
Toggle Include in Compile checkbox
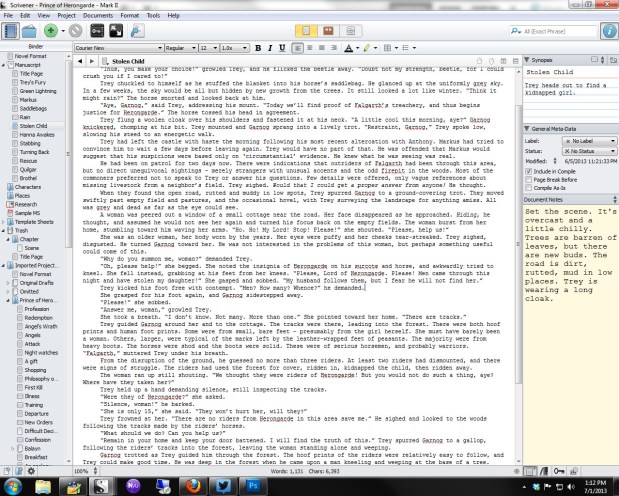528,171
